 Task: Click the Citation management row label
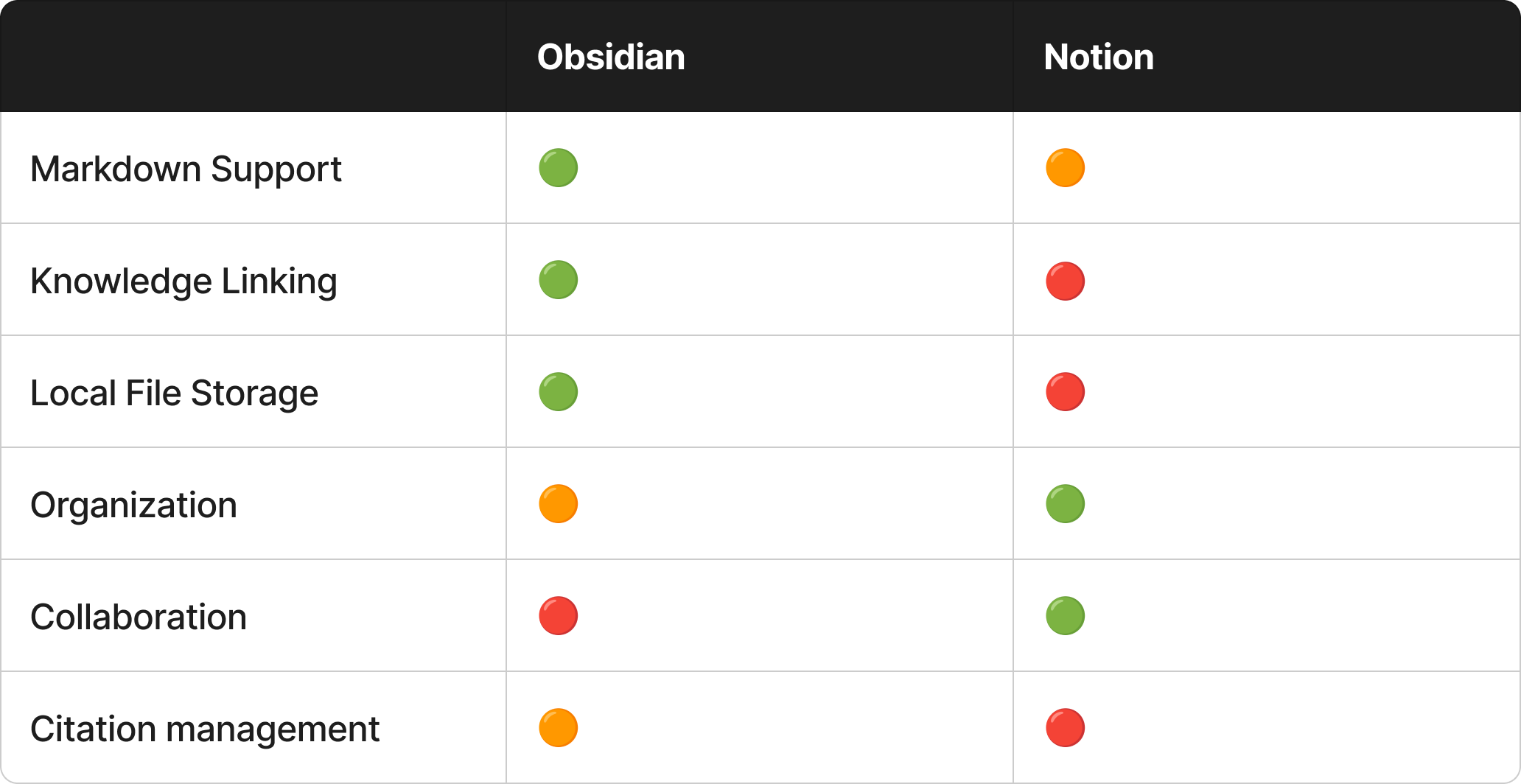point(205,729)
